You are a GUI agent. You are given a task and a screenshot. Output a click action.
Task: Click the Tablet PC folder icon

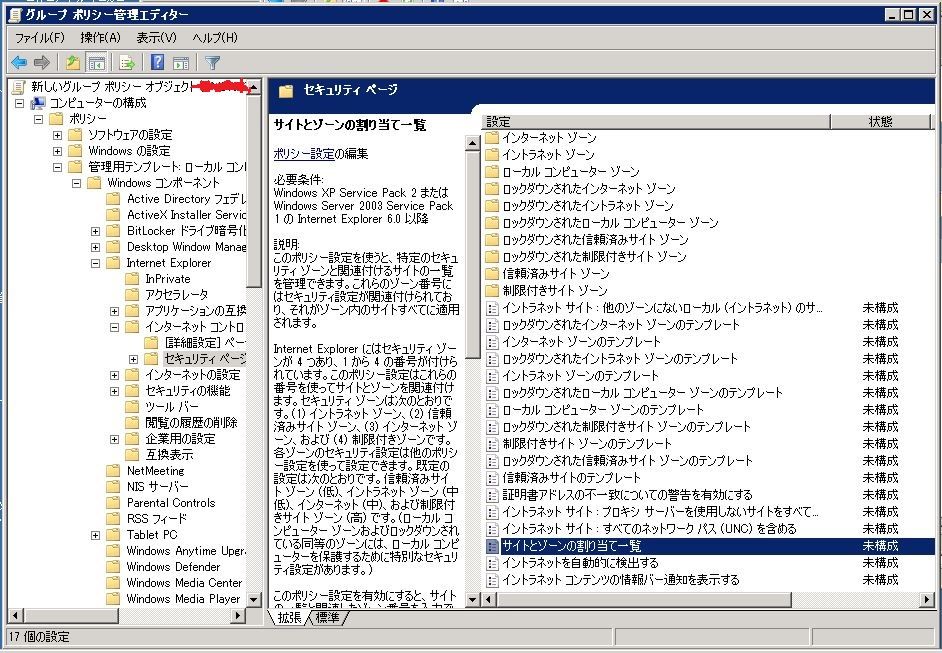(x=113, y=535)
